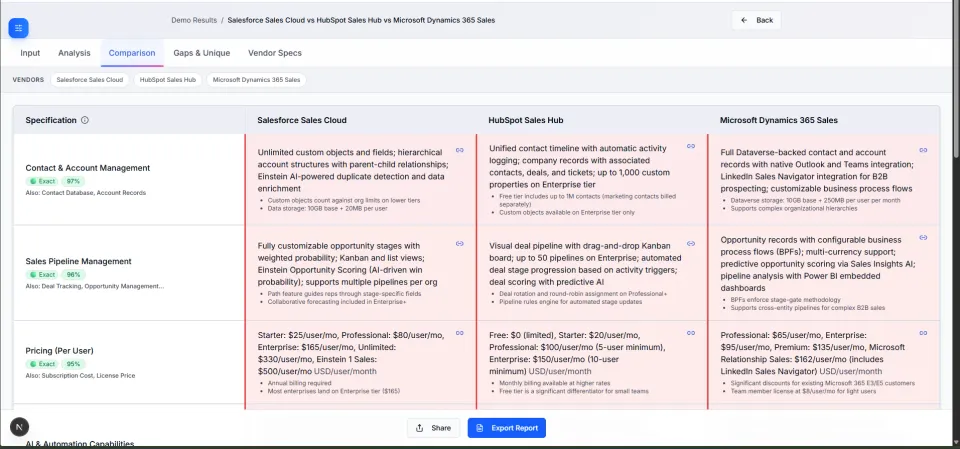Open link icon in Dynamics Sales Pipeline cell
Image resolution: width=960 pixels, height=449 pixels.
pyautogui.click(x=923, y=238)
